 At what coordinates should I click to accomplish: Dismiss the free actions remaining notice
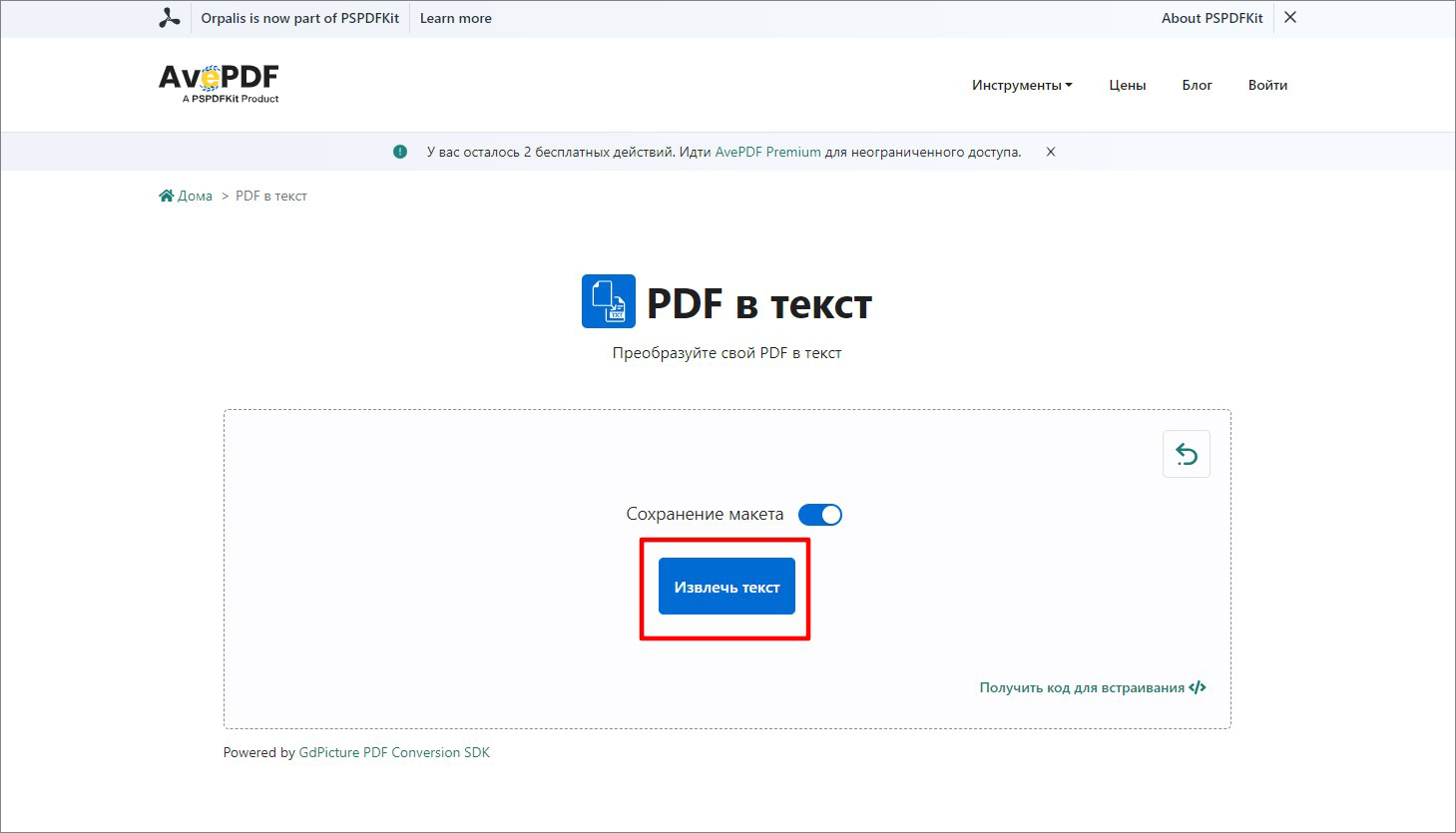(1051, 152)
